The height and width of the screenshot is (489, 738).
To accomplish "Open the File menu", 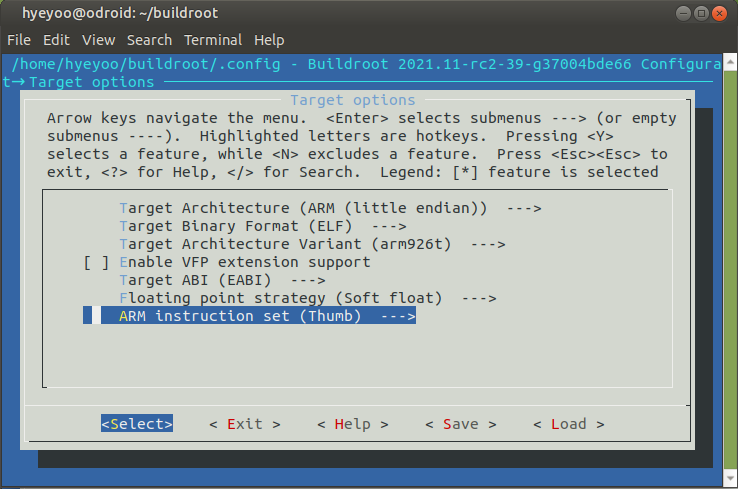I will (x=19, y=40).
